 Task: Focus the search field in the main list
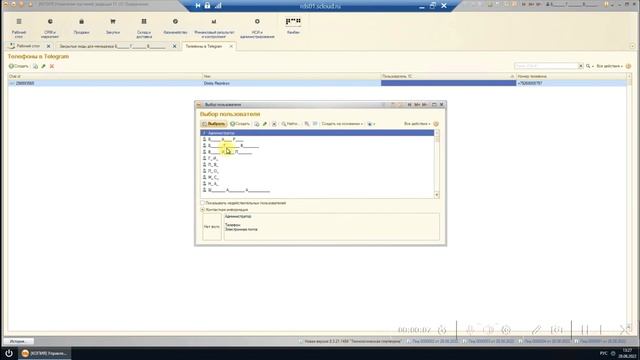(546, 66)
